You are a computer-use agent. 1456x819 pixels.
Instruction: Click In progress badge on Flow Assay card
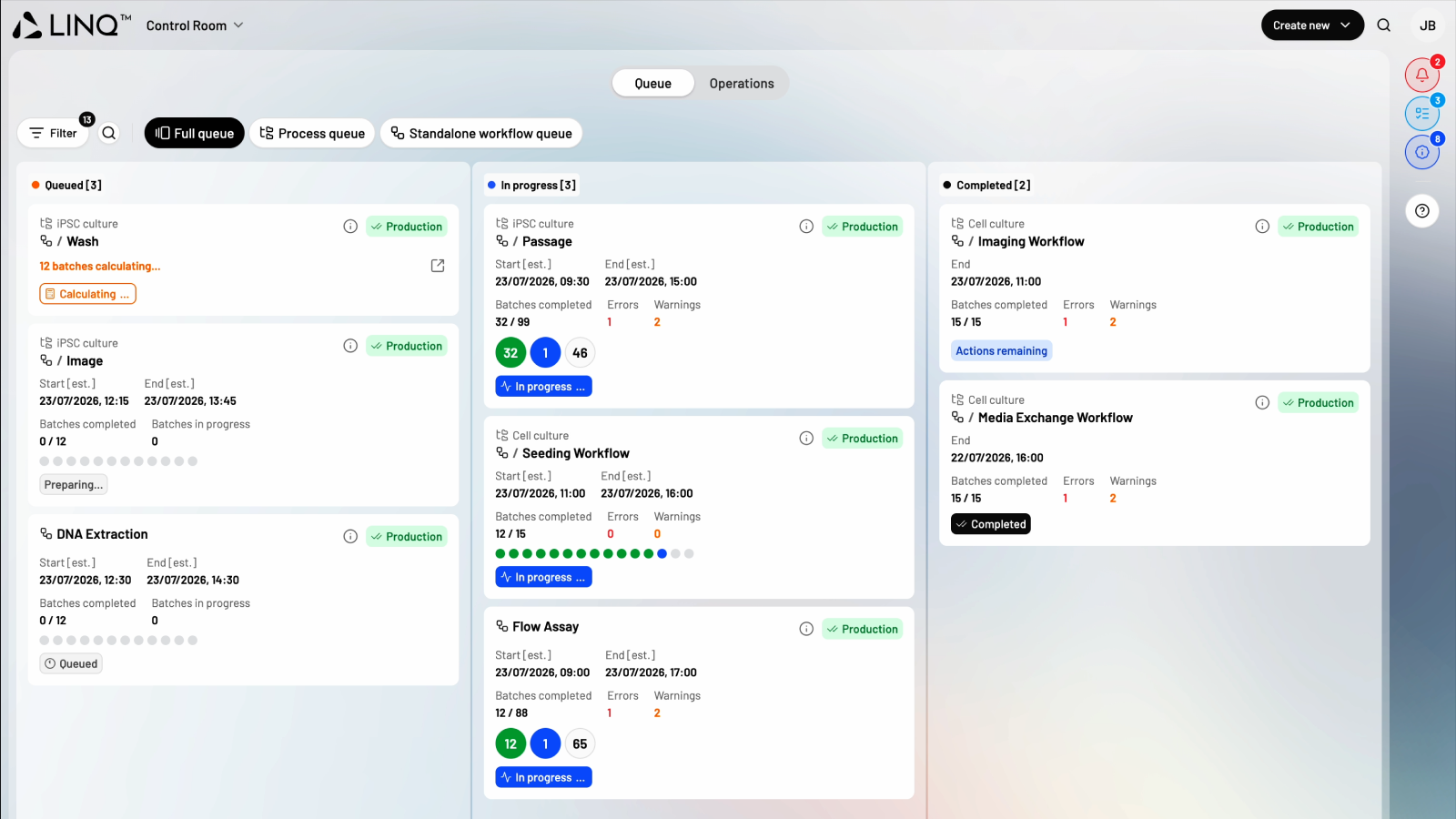(x=543, y=778)
